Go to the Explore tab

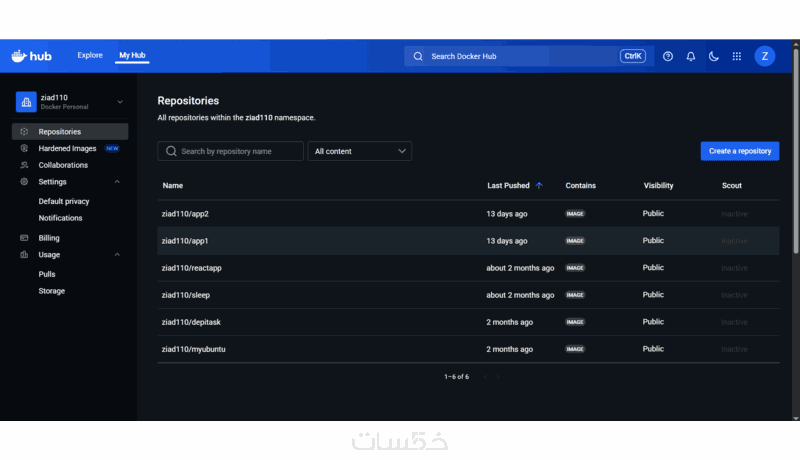(90, 55)
